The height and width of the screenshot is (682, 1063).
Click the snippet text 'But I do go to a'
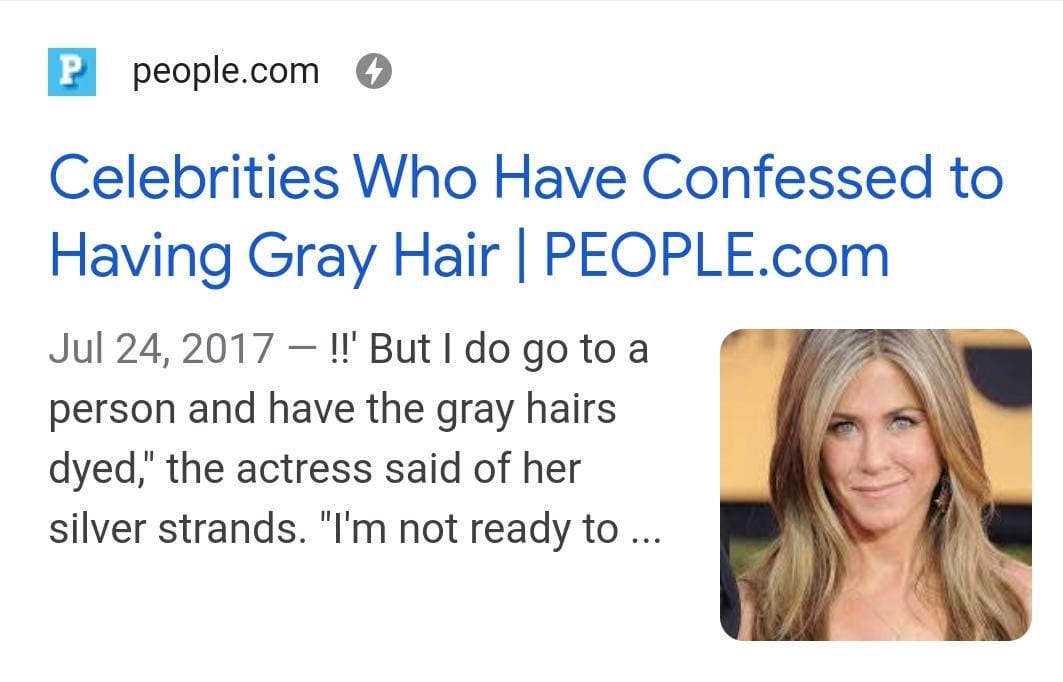point(509,349)
